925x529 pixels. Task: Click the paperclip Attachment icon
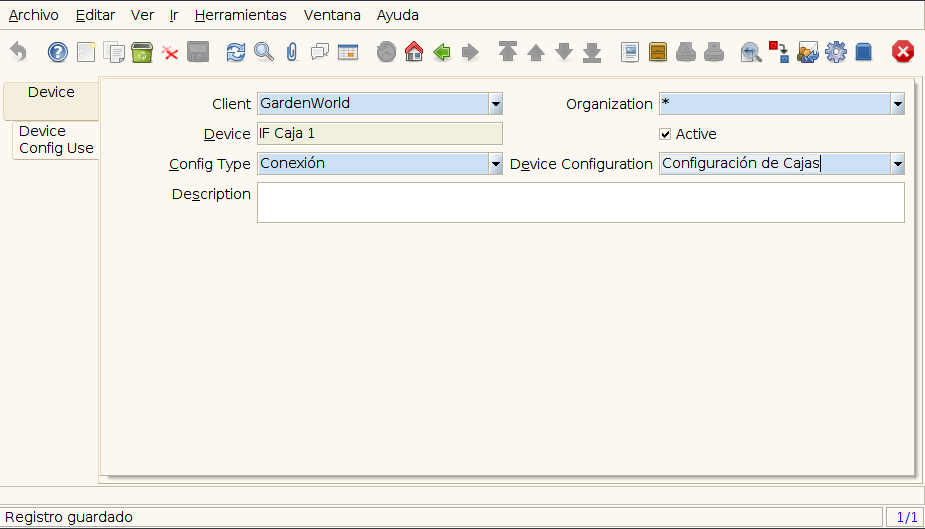[x=292, y=52]
